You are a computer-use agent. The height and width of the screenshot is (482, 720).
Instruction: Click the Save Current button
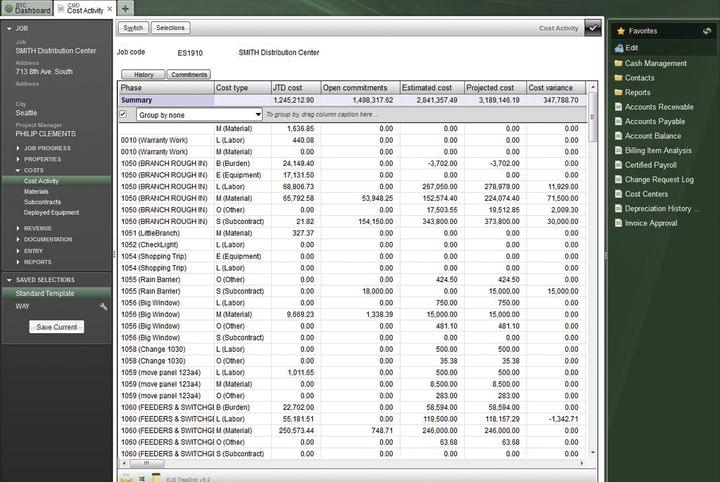[57, 327]
